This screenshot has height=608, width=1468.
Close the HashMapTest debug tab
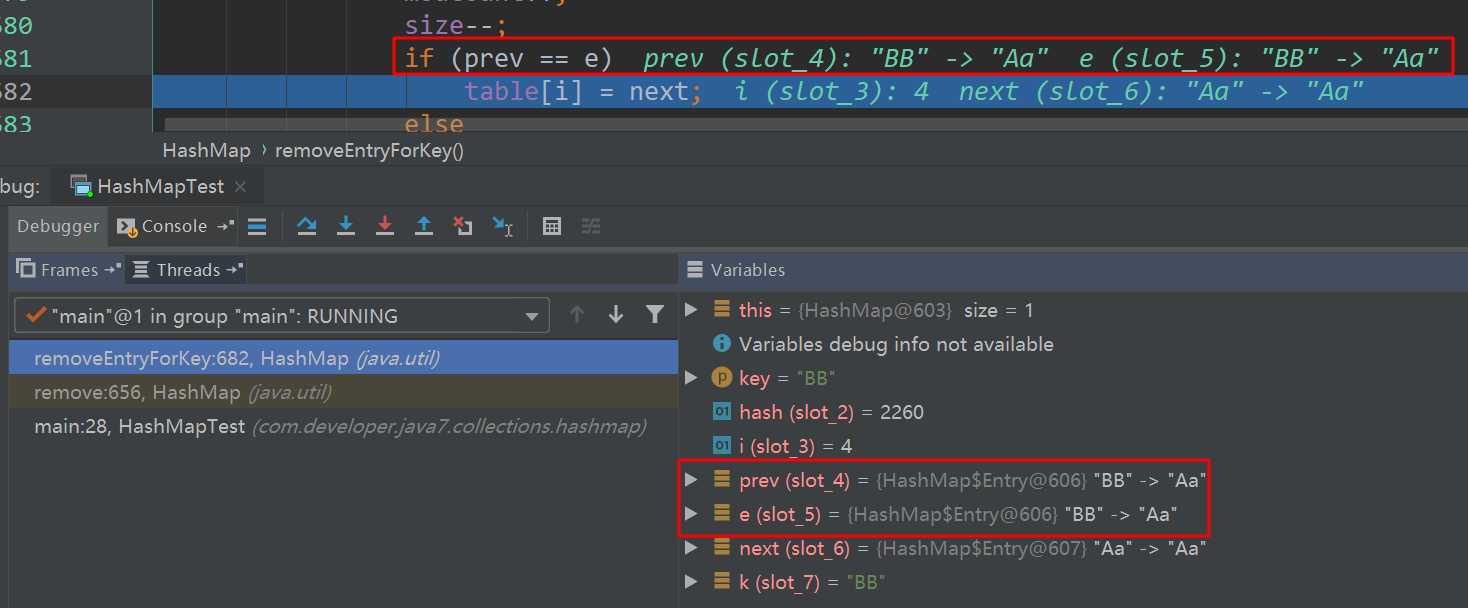241,187
